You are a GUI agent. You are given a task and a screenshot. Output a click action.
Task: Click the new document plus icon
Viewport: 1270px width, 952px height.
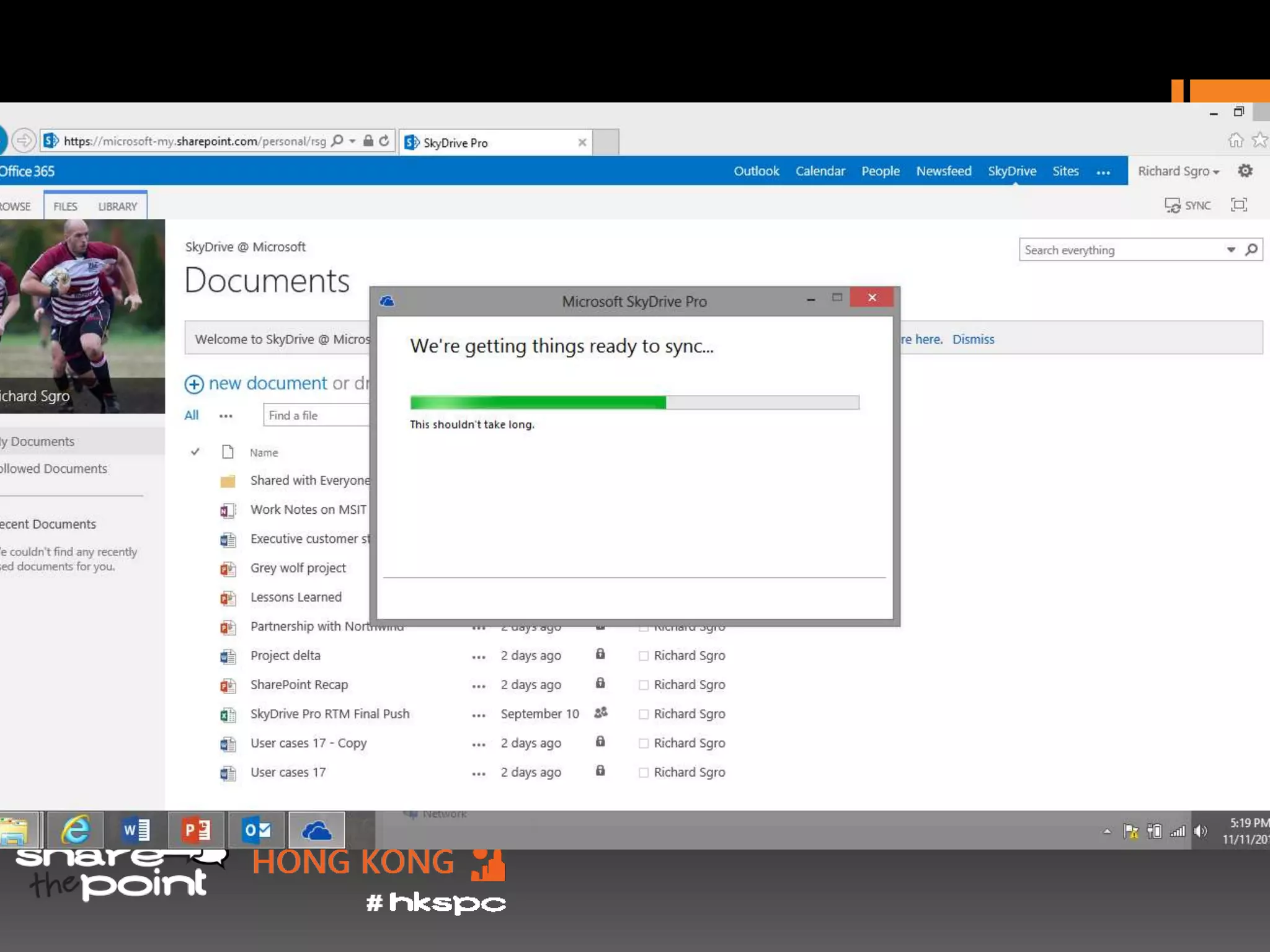pyautogui.click(x=194, y=384)
